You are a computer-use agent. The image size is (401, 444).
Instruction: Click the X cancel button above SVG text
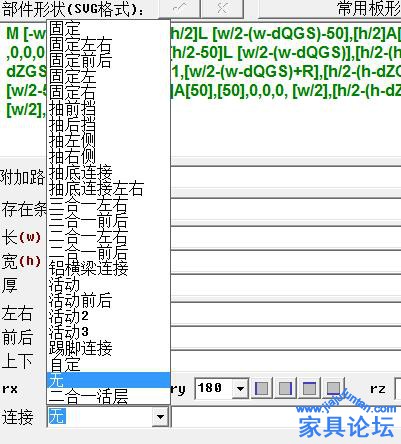222,8
